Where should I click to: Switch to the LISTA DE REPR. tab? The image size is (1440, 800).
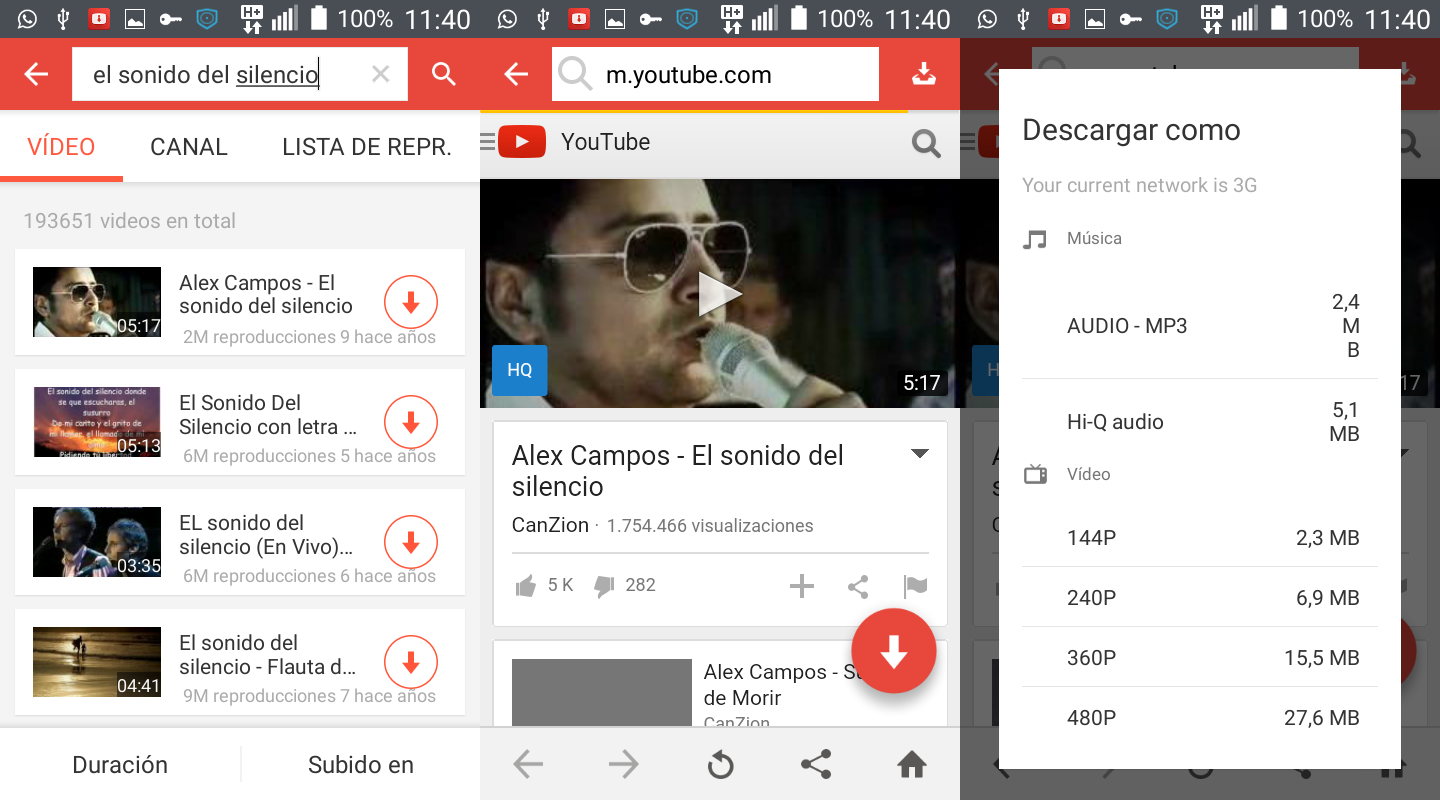tap(366, 147)
